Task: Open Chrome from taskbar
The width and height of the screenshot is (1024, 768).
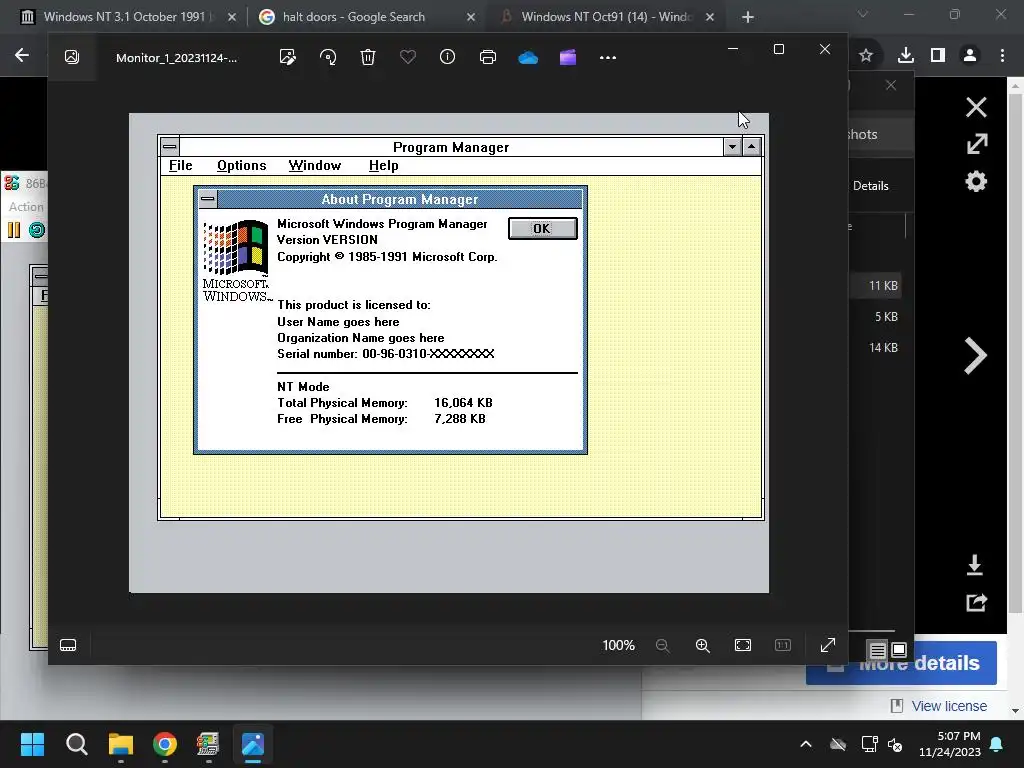Action: pyautogui.click(x=165, y=744)
